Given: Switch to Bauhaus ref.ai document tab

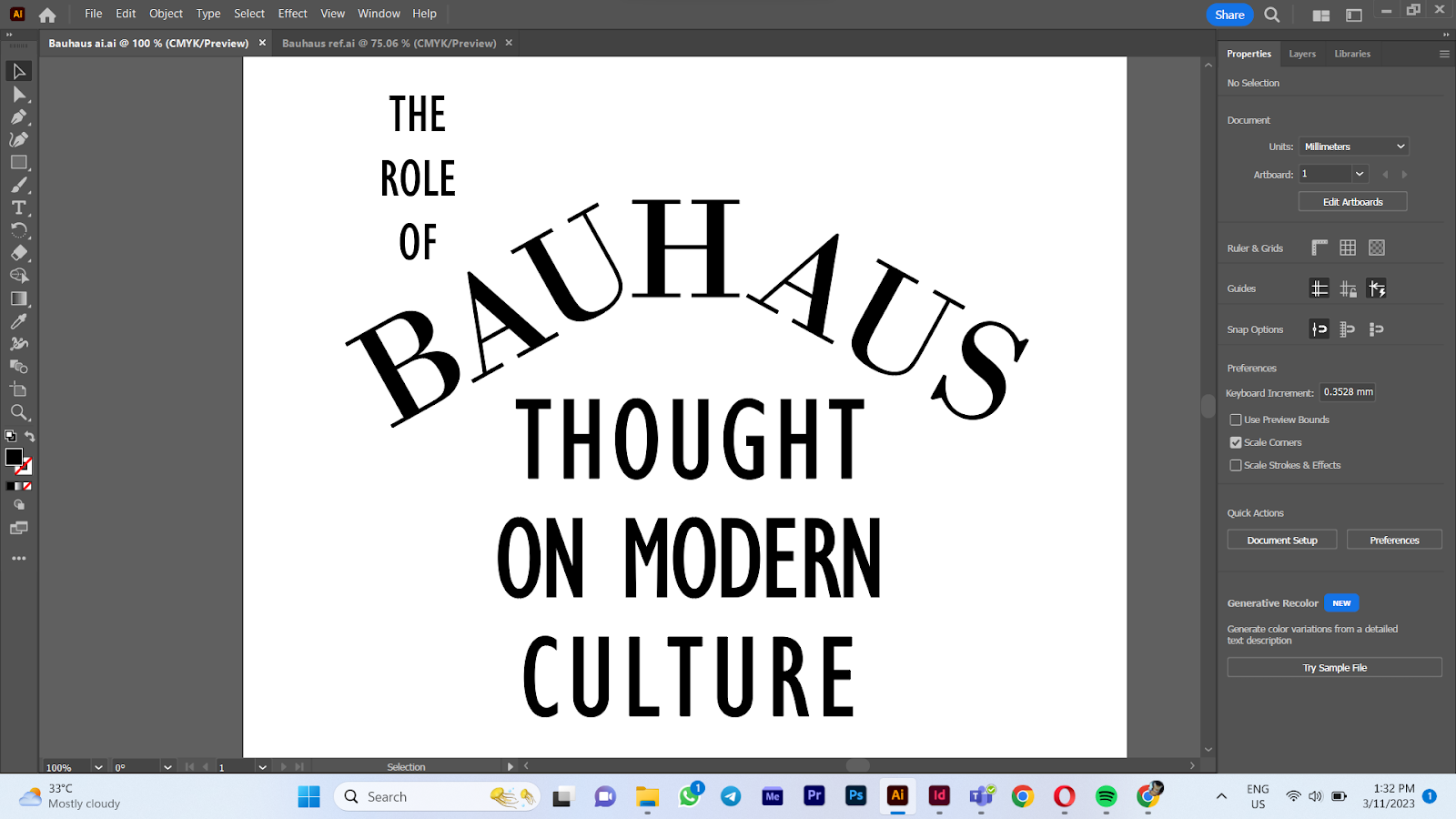Looking at the screenshot, I should (389, 43).
